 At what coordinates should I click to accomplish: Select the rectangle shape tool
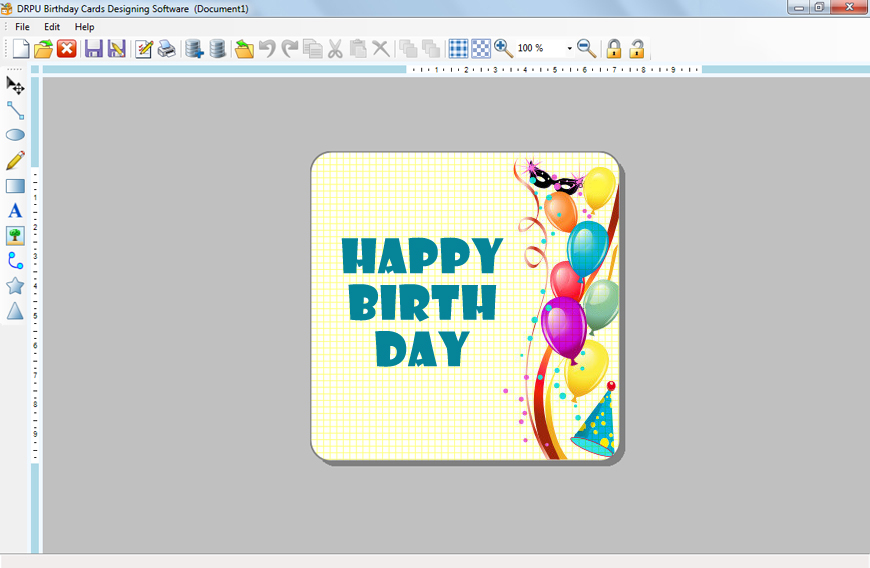tap(15, 186)
